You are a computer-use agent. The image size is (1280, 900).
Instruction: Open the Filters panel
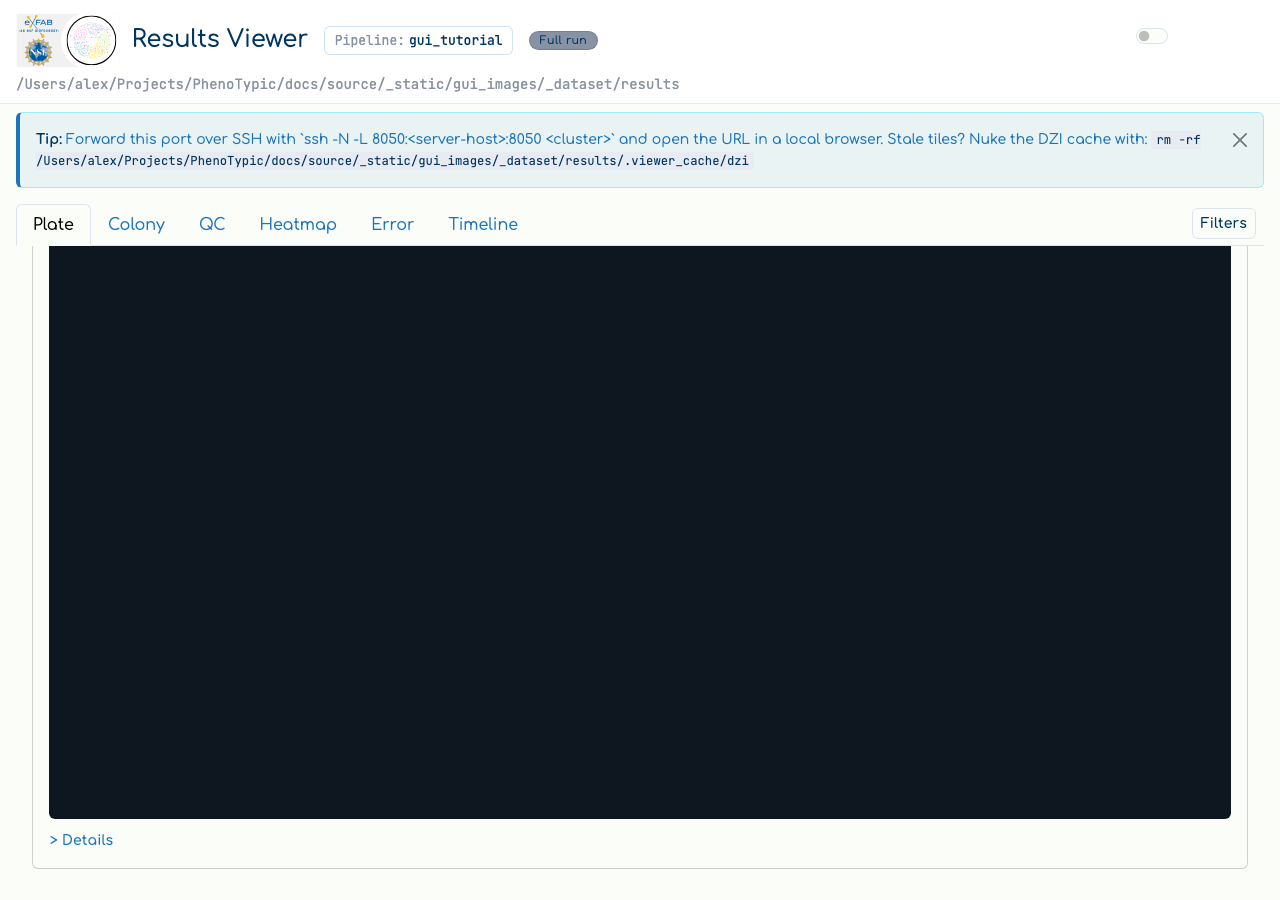tap(1223, 223)
